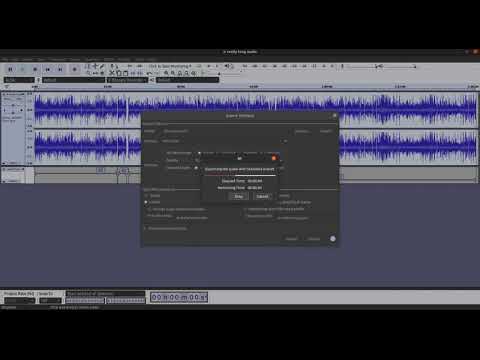Skip to end of the project

pyautogui.click(x=60, y=69)
